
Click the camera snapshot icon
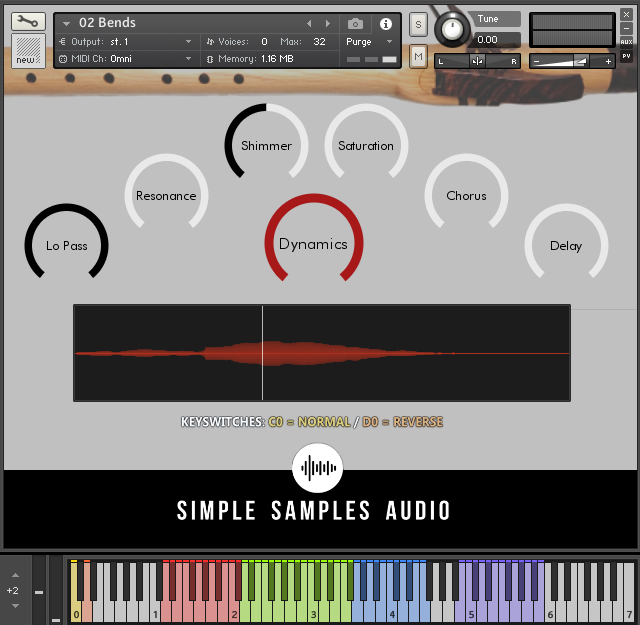355,24
